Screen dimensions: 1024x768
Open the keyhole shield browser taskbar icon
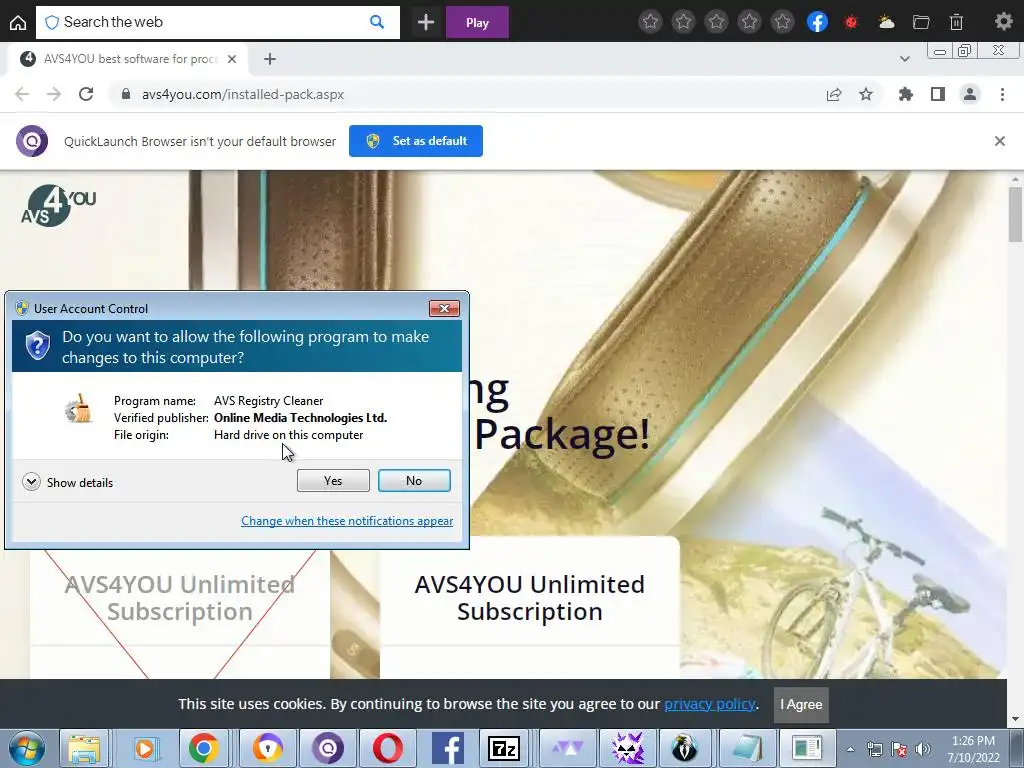(x=267, y=748)
